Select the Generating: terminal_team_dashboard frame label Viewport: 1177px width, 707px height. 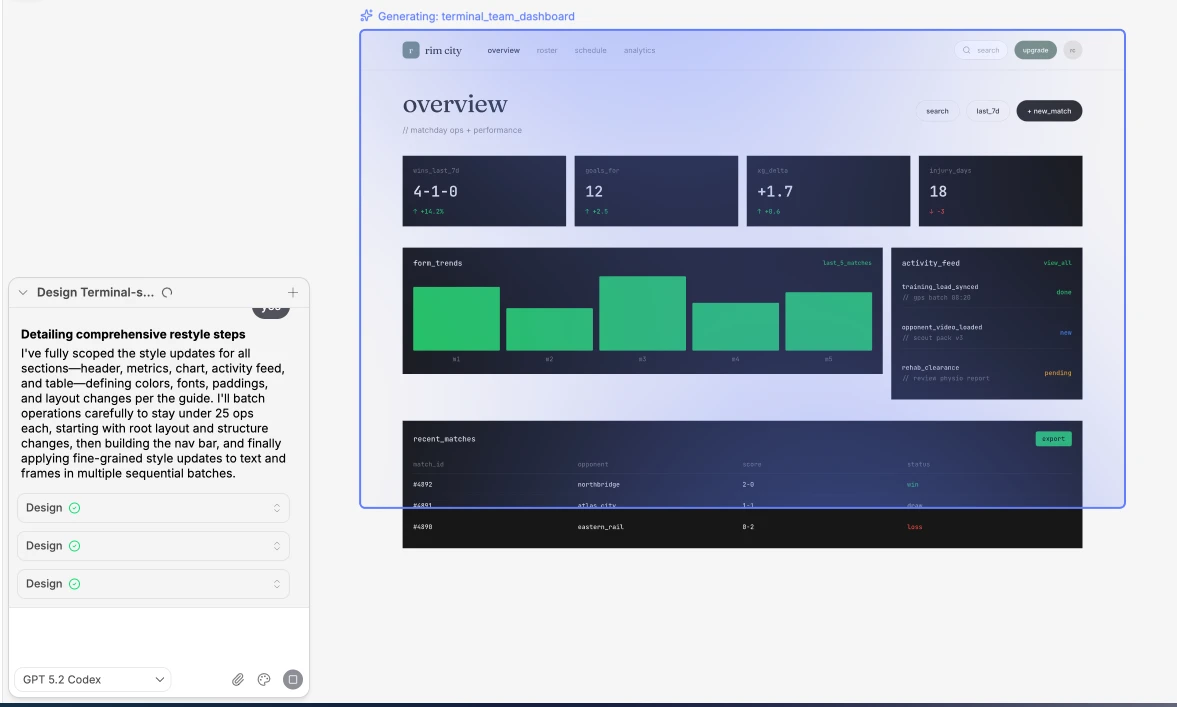[476, 16]
